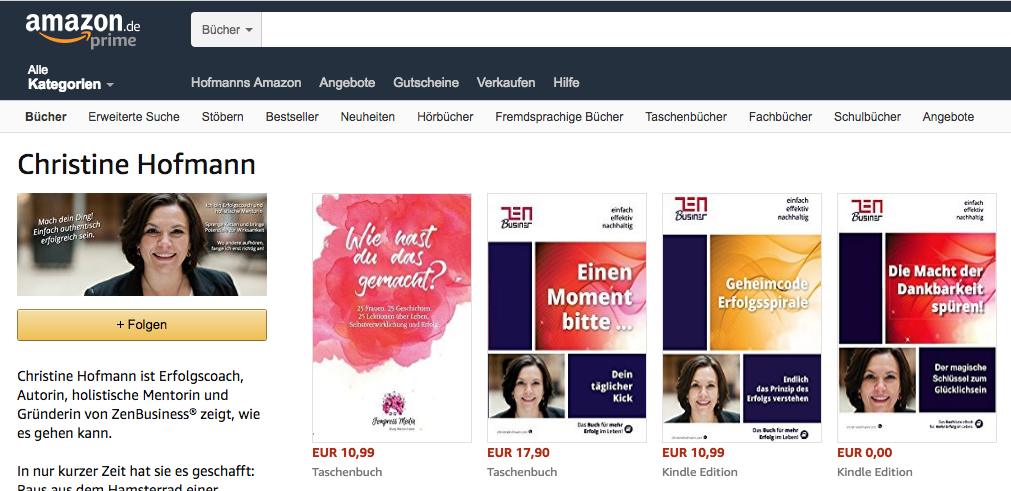Screen dimensions: 1011x491
Task: Open the Hilfe page
Action: (566, 82)
